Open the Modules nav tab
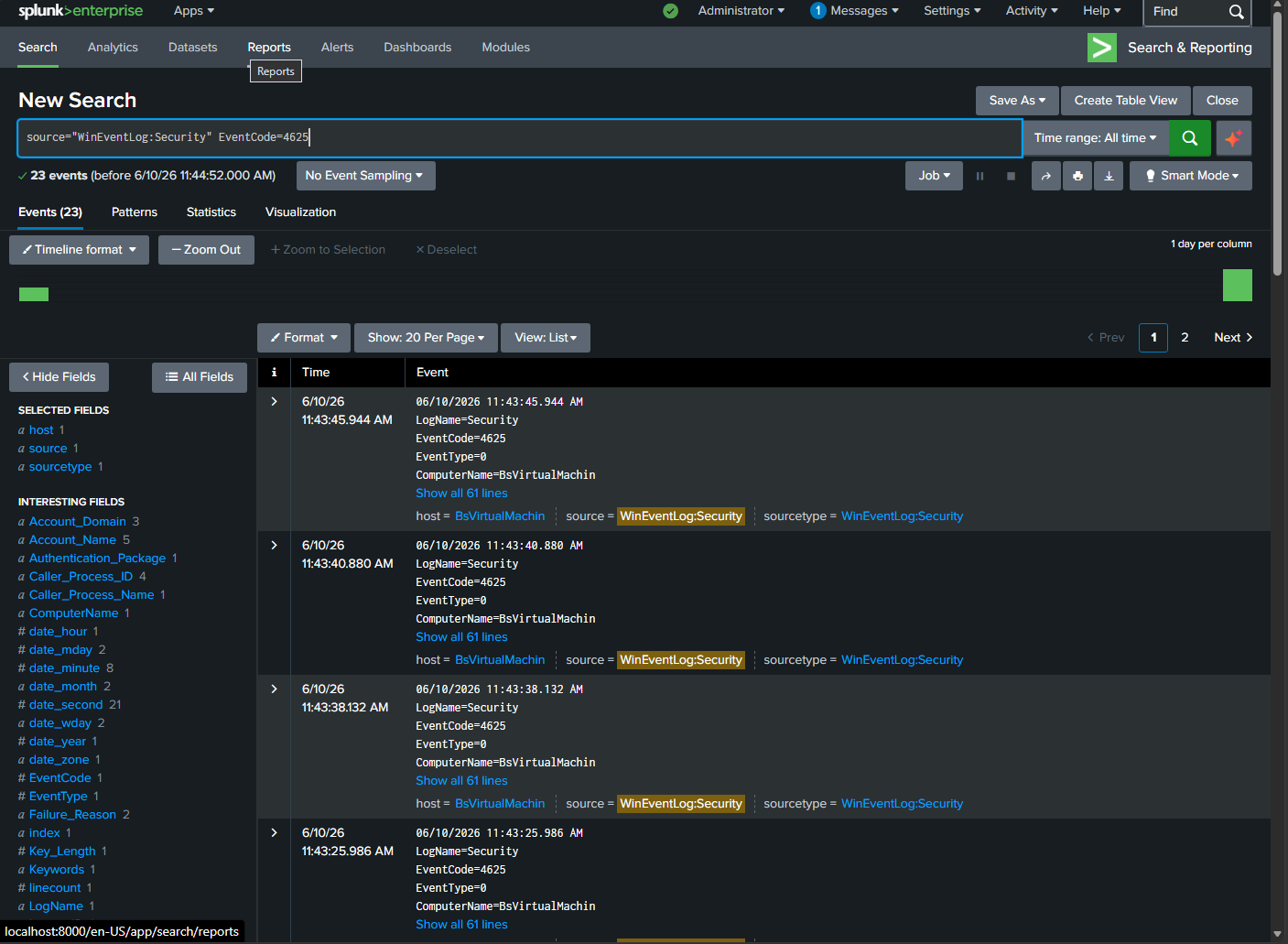This screenshot has height=944, width=1288. (506, 48)
